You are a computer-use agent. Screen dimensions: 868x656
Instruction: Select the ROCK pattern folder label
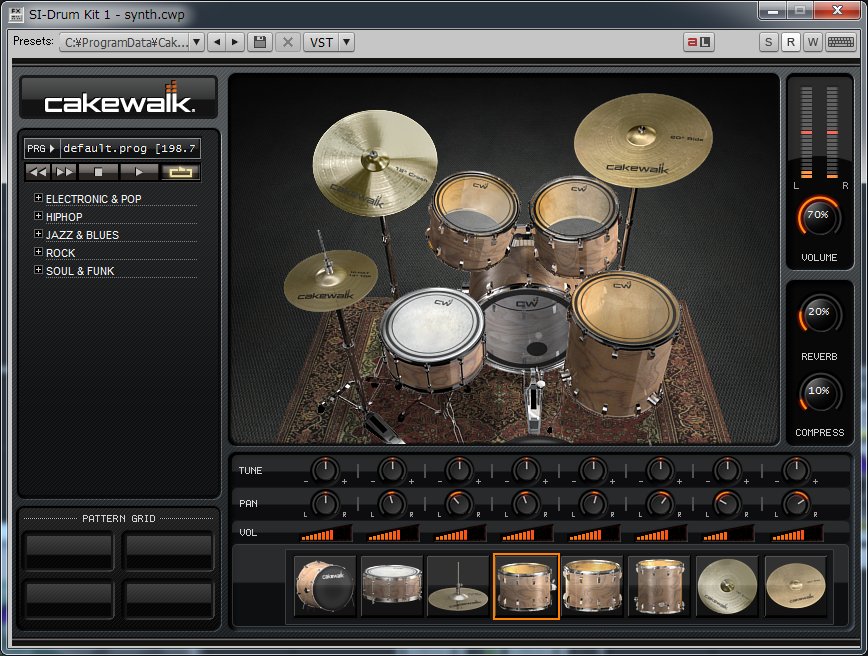click(60, 253)
